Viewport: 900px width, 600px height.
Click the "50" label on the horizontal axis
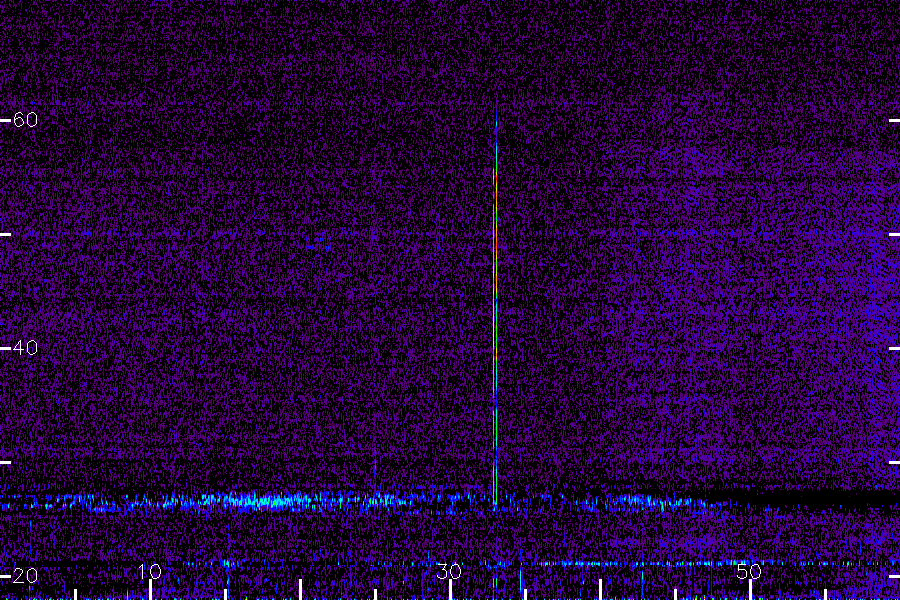pyautogui.click(x=749, y=571)
